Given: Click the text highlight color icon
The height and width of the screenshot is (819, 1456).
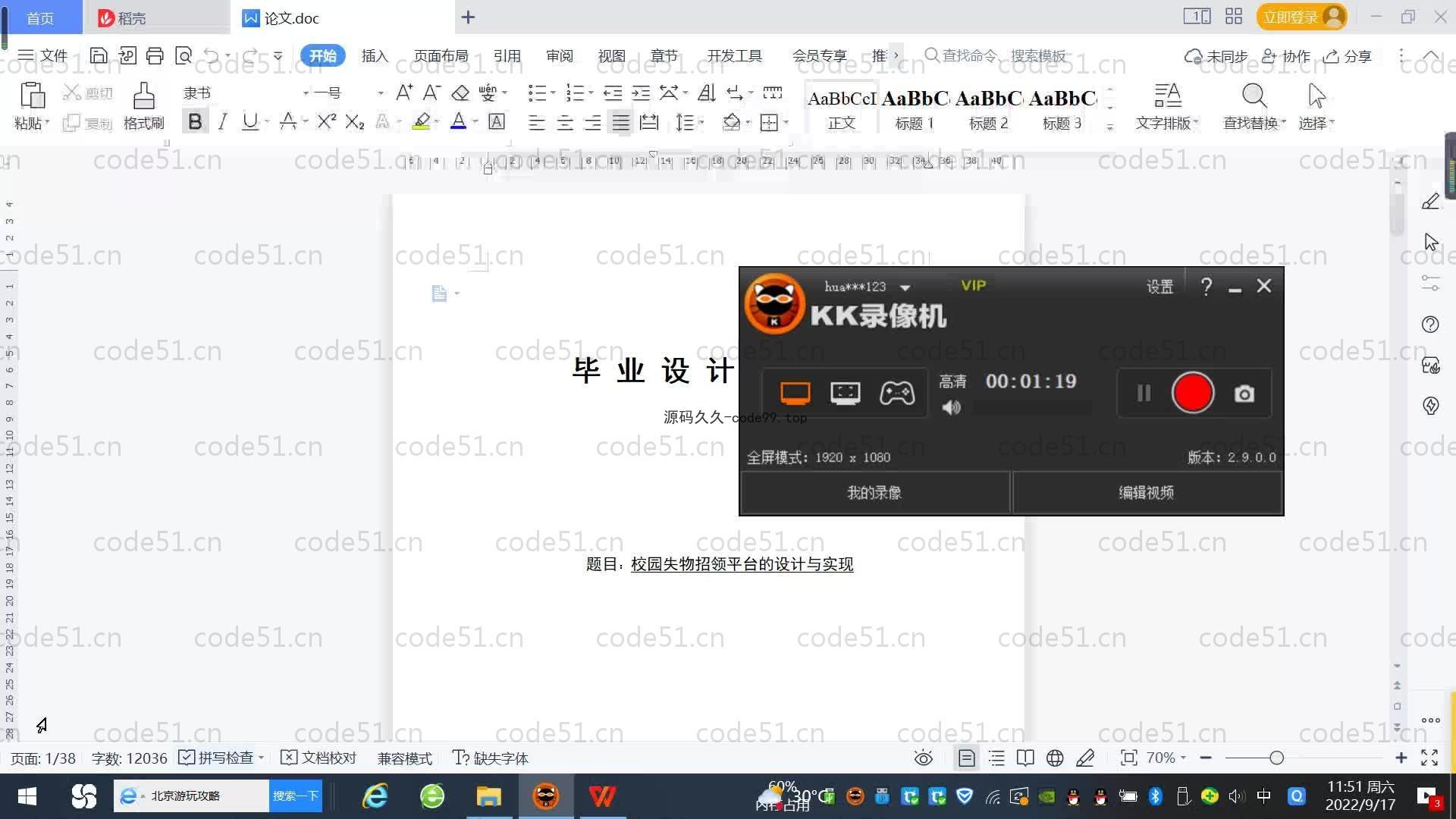Looking at the screenshot, I should tap(422, 121).
